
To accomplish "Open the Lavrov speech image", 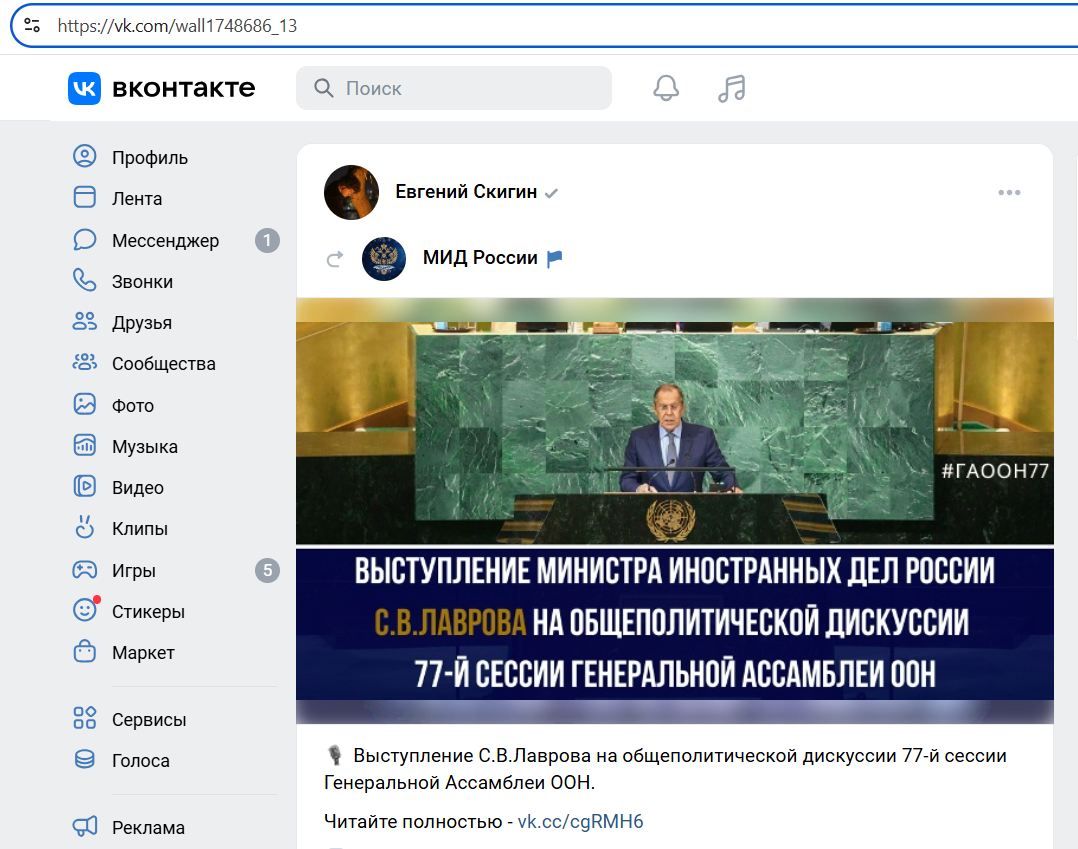I will pos(674,510).
